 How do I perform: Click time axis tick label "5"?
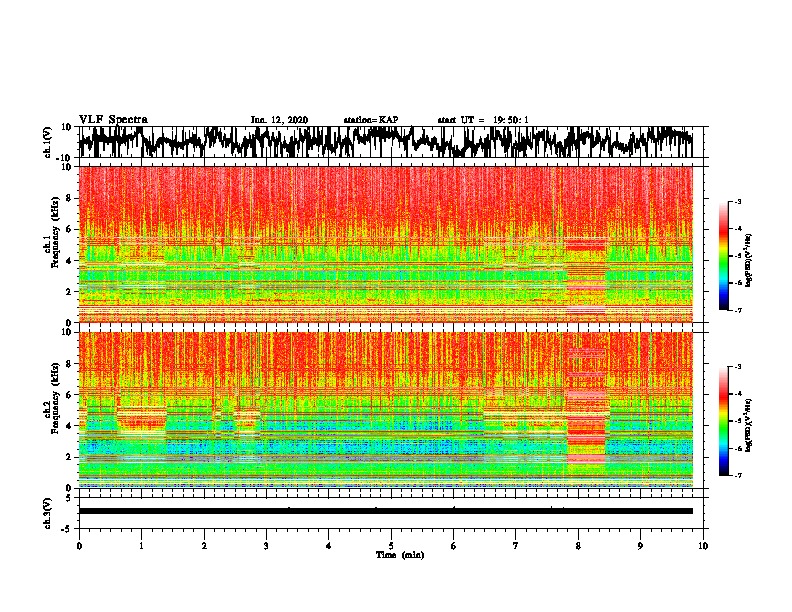click(x=391, y=546)
